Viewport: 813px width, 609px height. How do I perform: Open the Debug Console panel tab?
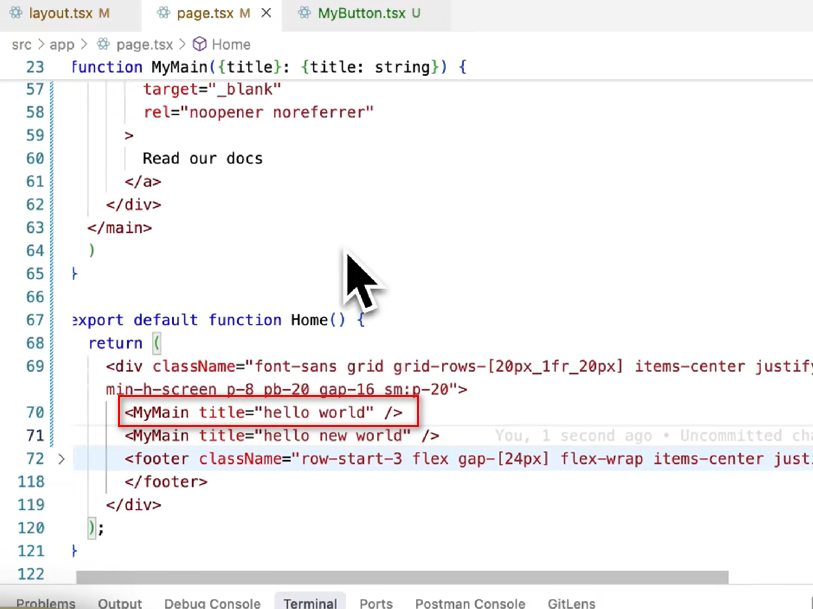(213, 603)
